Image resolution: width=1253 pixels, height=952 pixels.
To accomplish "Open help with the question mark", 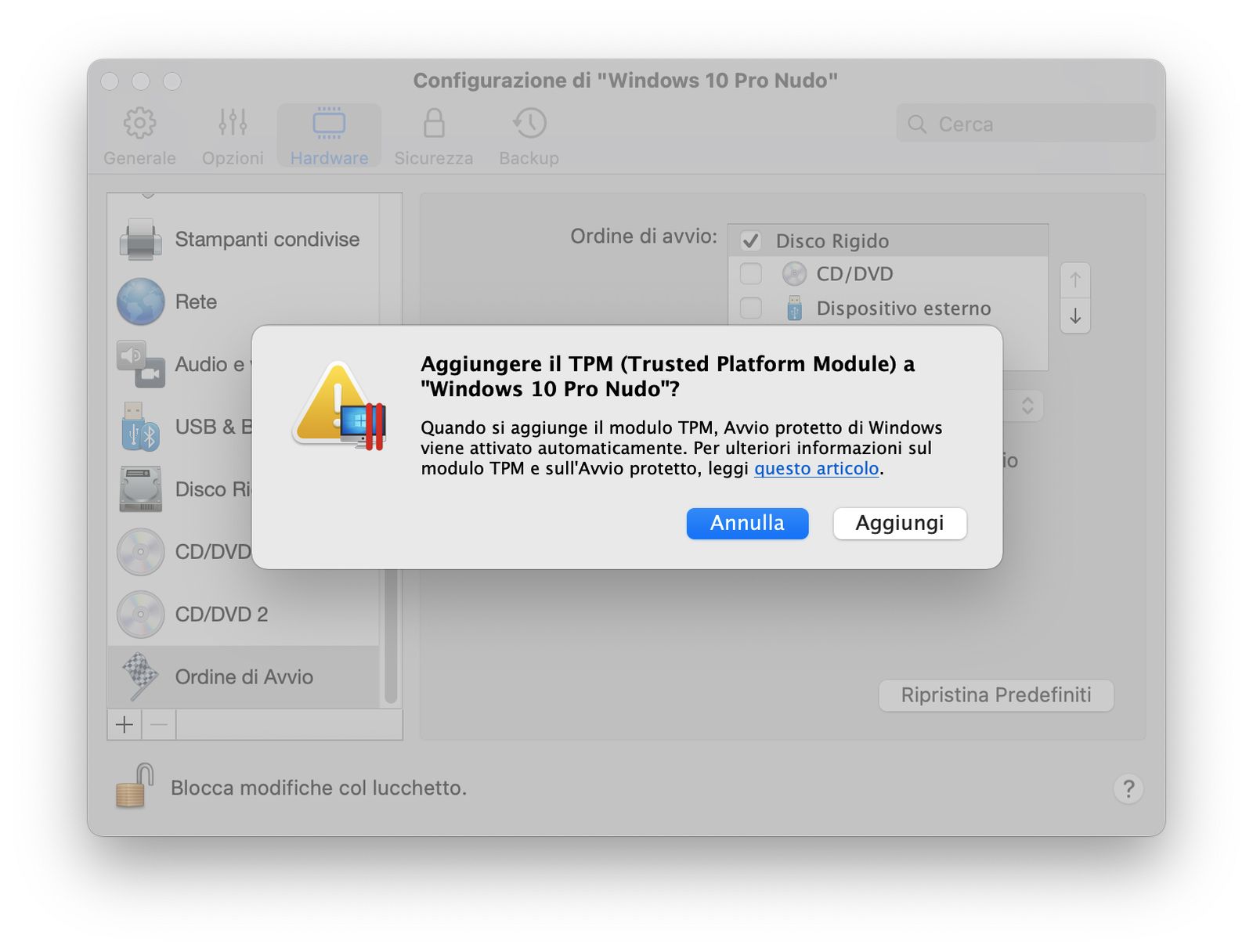I will coord(1128,788).
